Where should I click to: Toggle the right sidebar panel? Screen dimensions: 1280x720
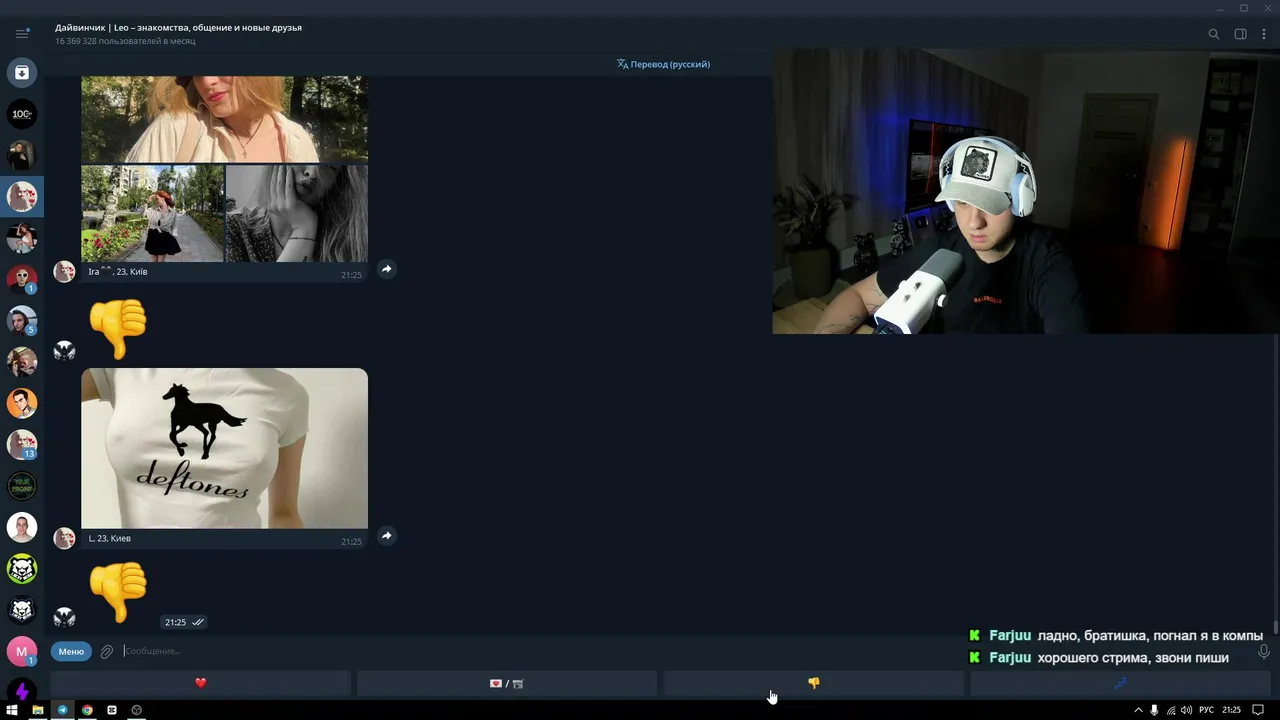(x=1240, y=34)
